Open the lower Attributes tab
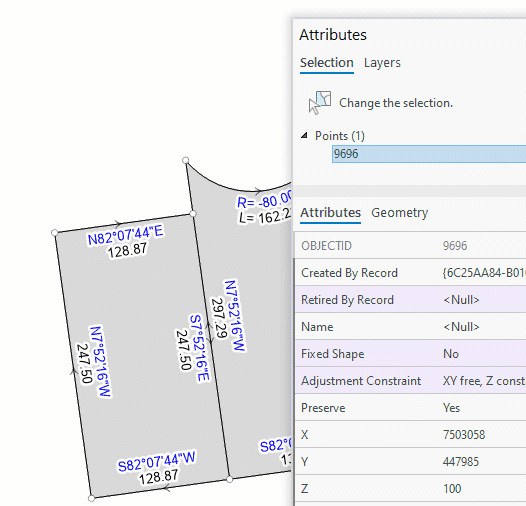The width and height of the screenshot is (526, 506). coord(330,213)
